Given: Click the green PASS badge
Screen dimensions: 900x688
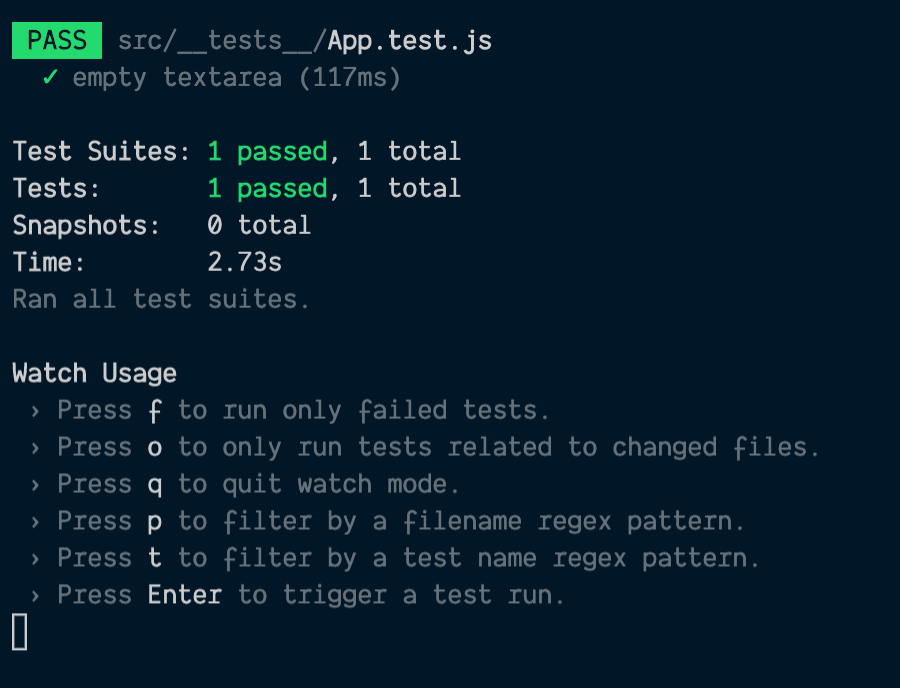Looking at the screenshot, I should 57,40.
